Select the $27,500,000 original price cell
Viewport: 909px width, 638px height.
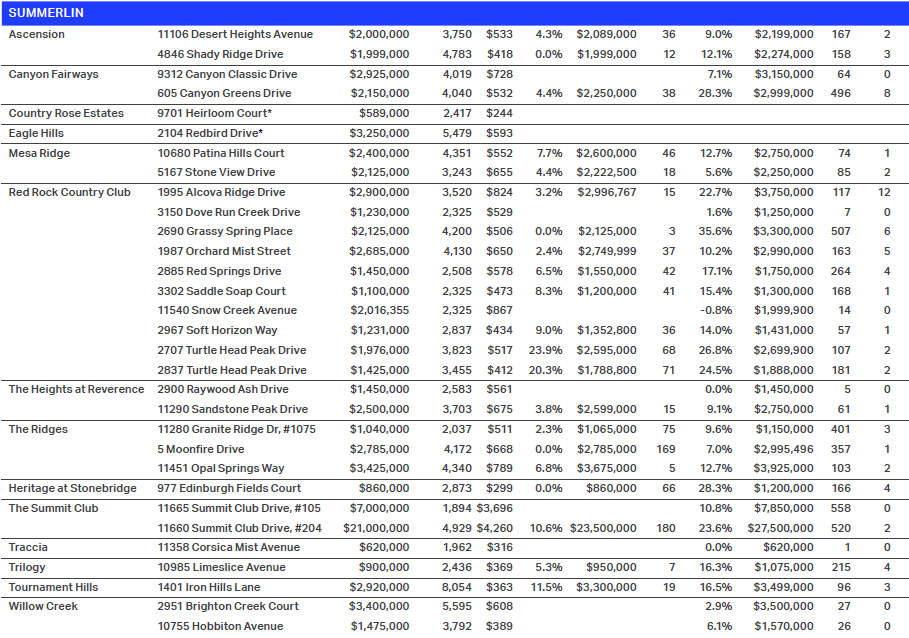783,528
